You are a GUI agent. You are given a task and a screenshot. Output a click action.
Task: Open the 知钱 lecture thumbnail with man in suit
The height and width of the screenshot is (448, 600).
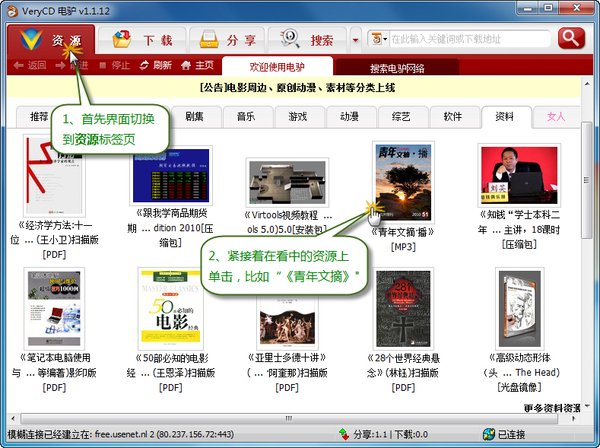pos(519,175)
